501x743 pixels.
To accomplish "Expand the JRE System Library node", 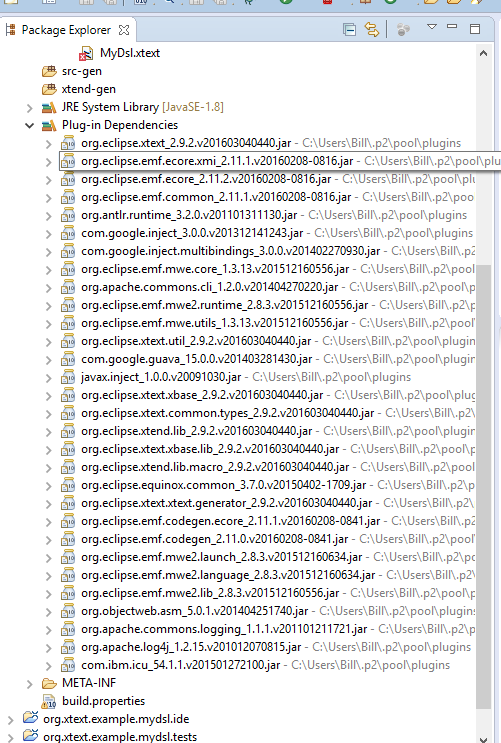I will [30, 108].
